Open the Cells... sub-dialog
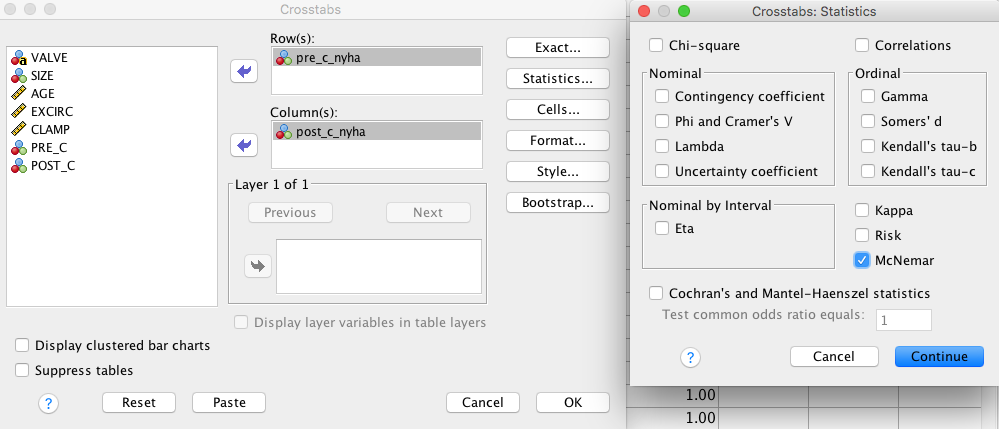The height and width of the screenshot is (429, 999). 558,110
